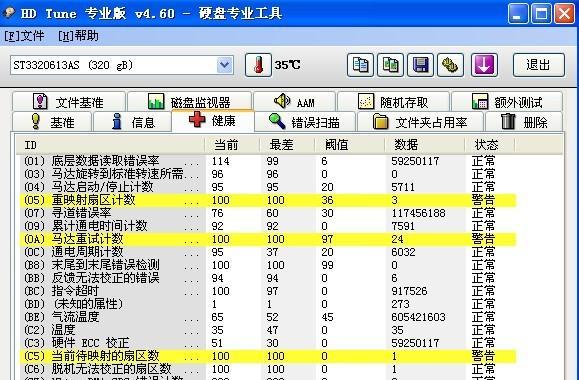This screenshot has width=579, height=380.
Task: Select the (01) 底层数据读取错误率 row
Action: [268, 161]
